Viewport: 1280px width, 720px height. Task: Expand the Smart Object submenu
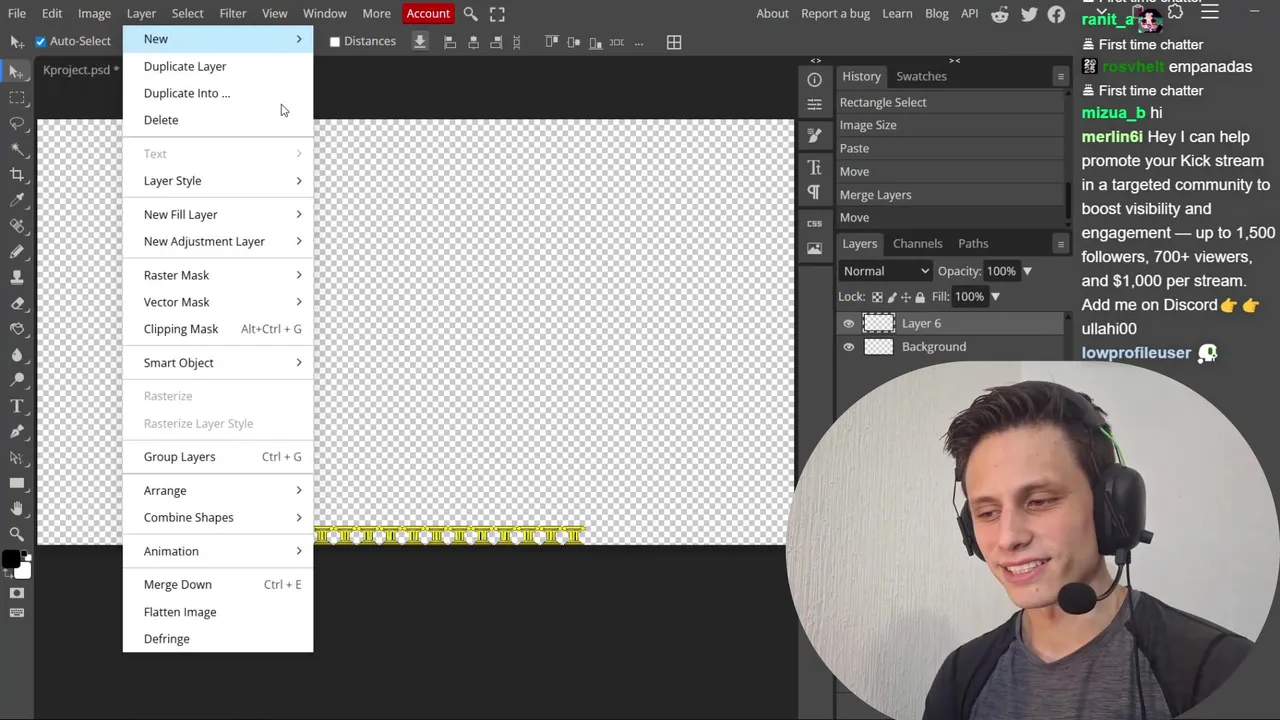(x=218, y=363)
